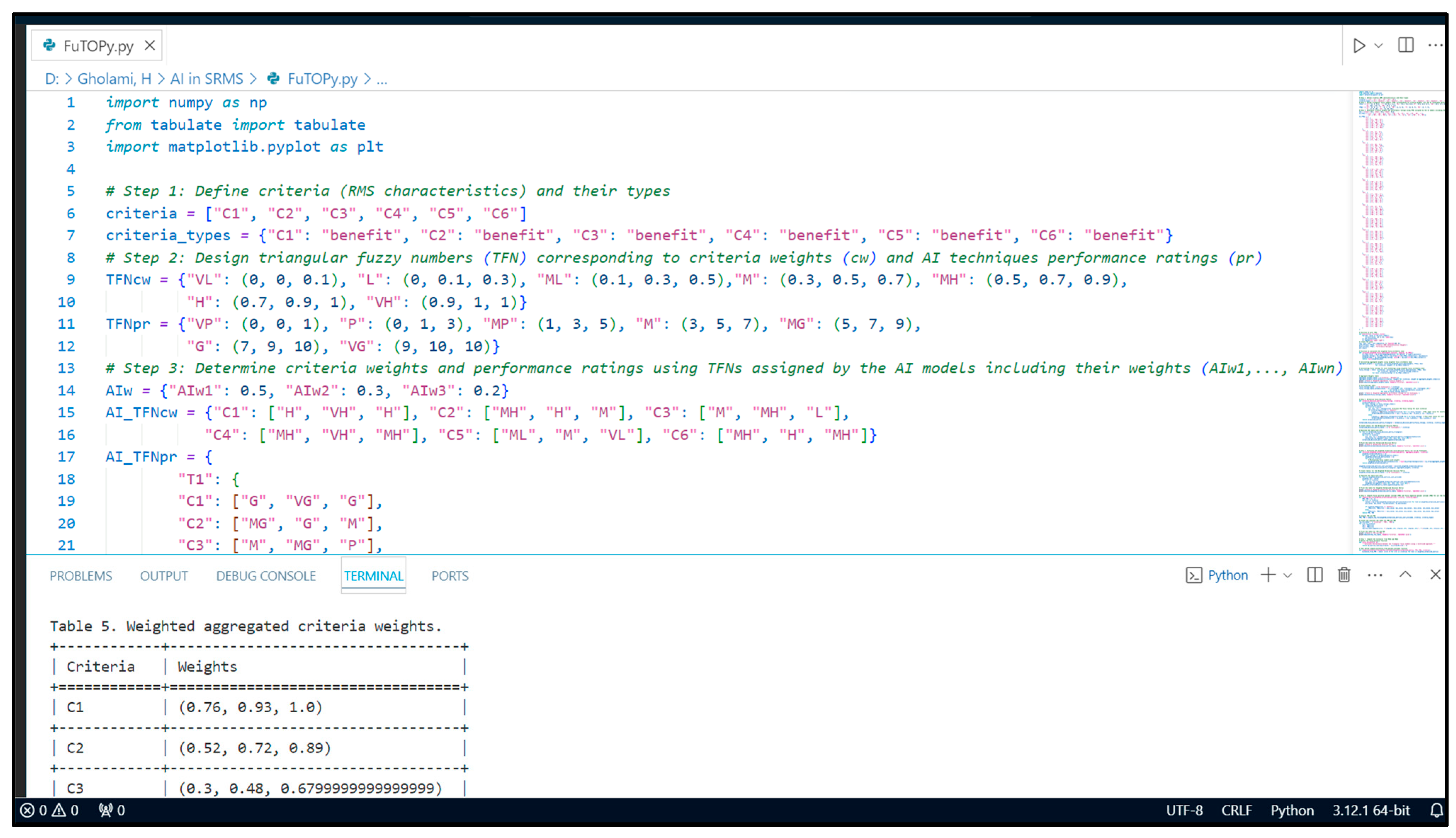
Task: Maximize panel size with chevron up
Action: point(1405,574)
